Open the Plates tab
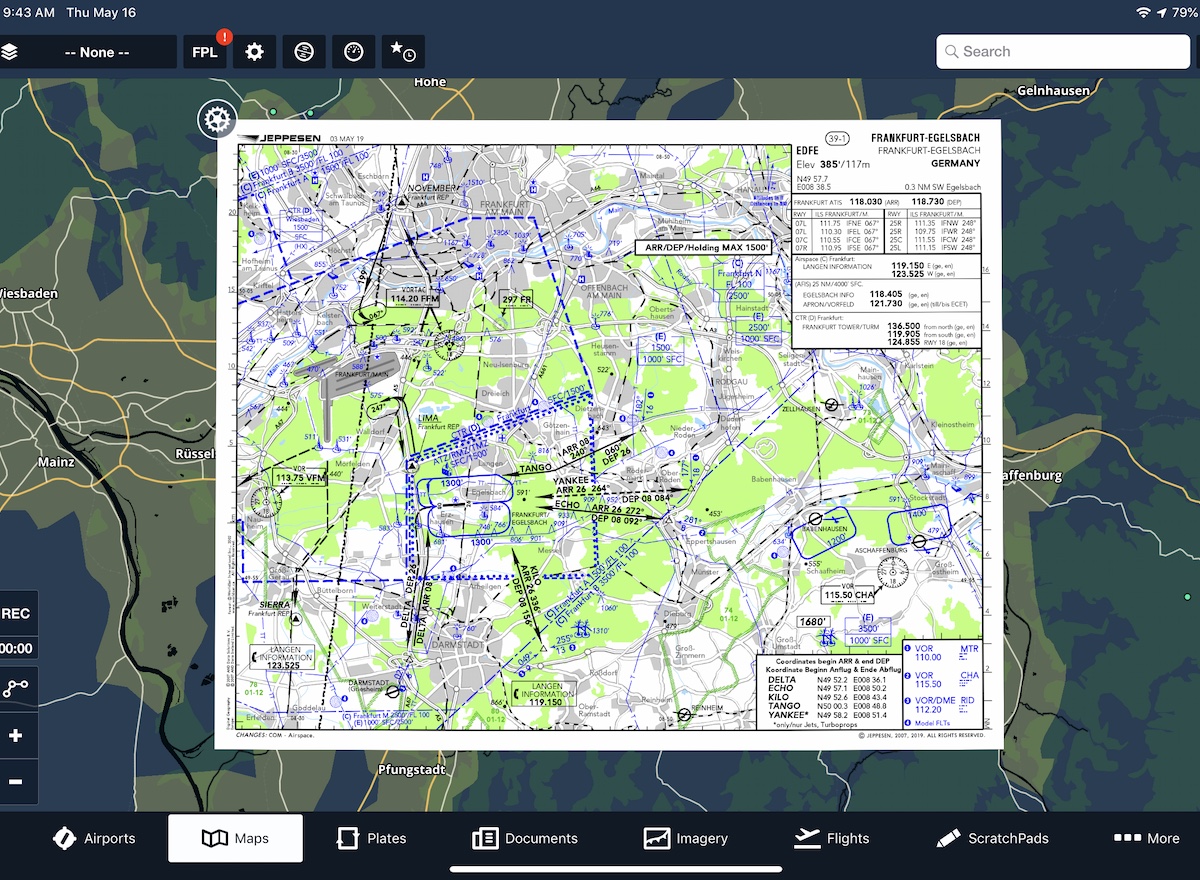This screenshot has height=880, width=1200. coord(371,838)
